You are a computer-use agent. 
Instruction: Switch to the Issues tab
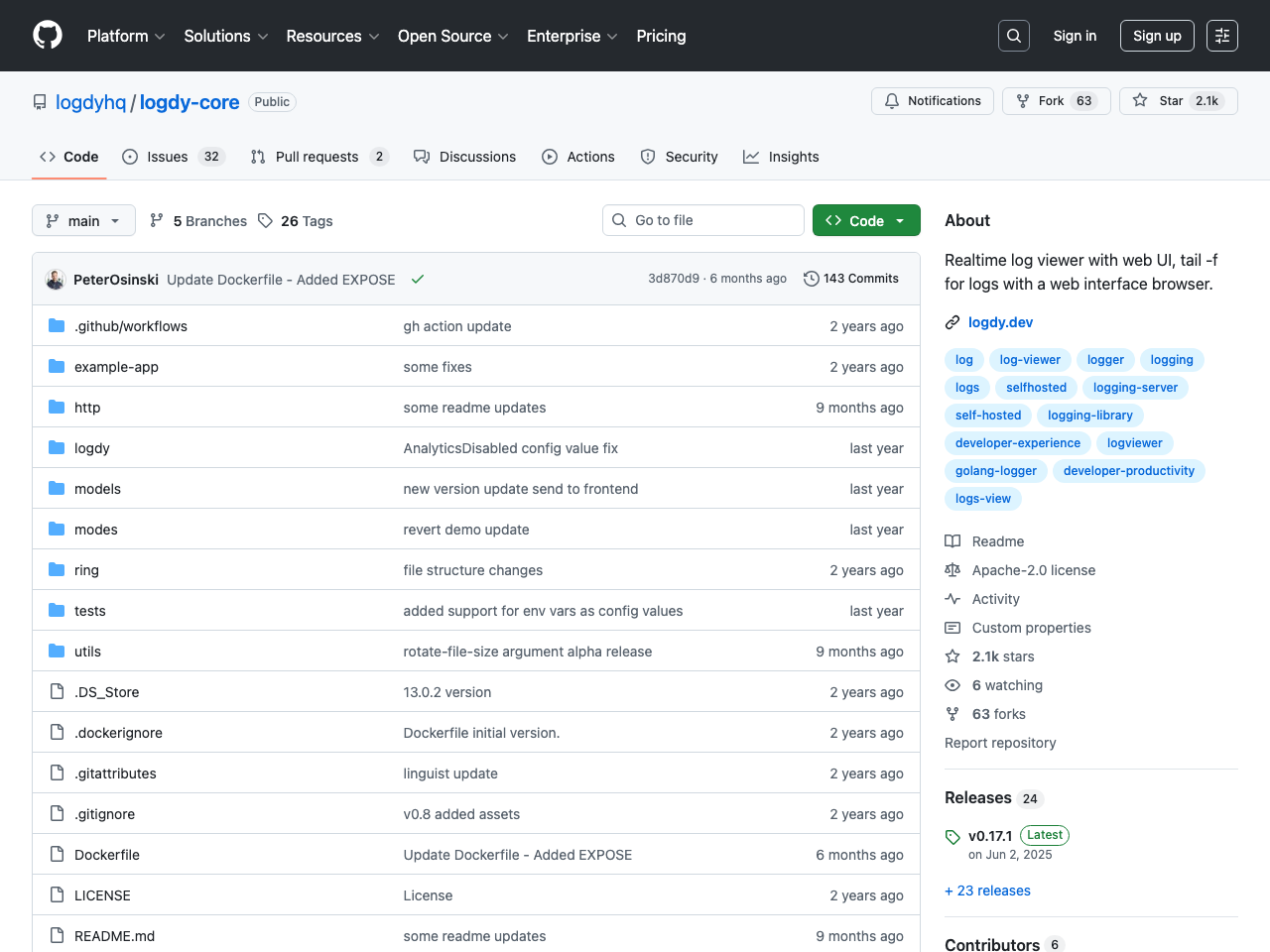point(167,157)
